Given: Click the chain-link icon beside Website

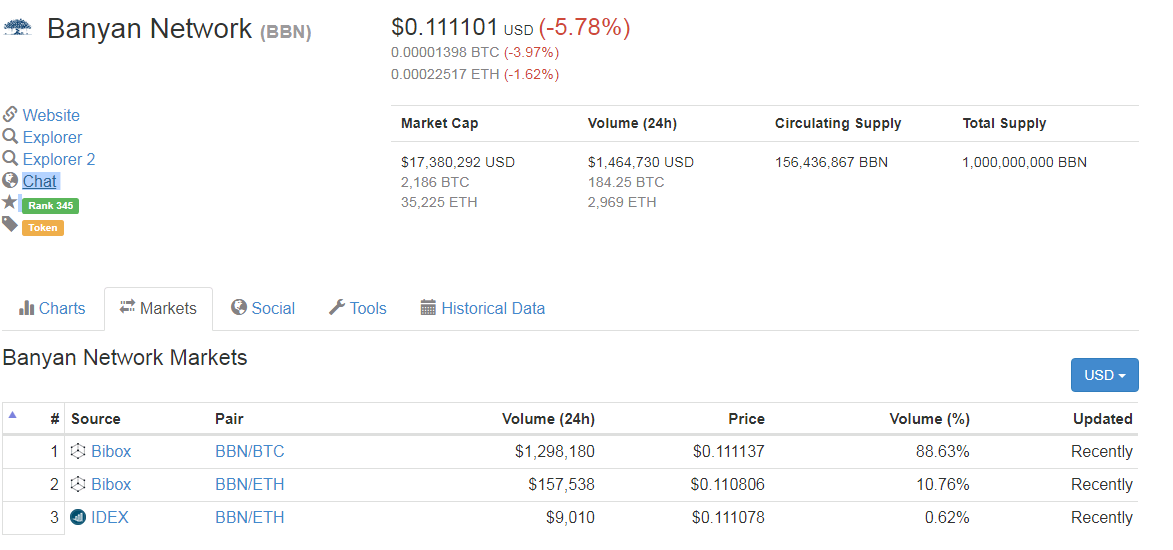Looking at the screenshot, I should tap(10, 114).
